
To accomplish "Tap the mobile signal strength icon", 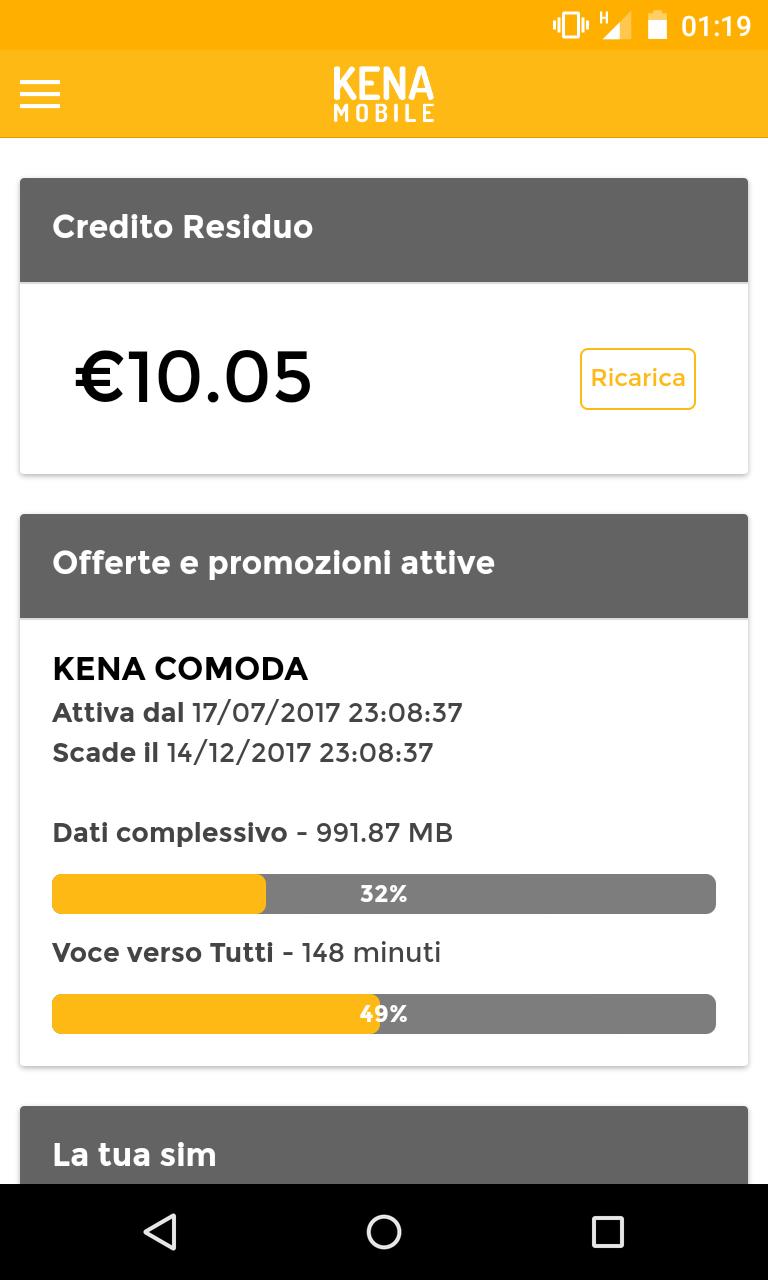I will click(615, 25).
